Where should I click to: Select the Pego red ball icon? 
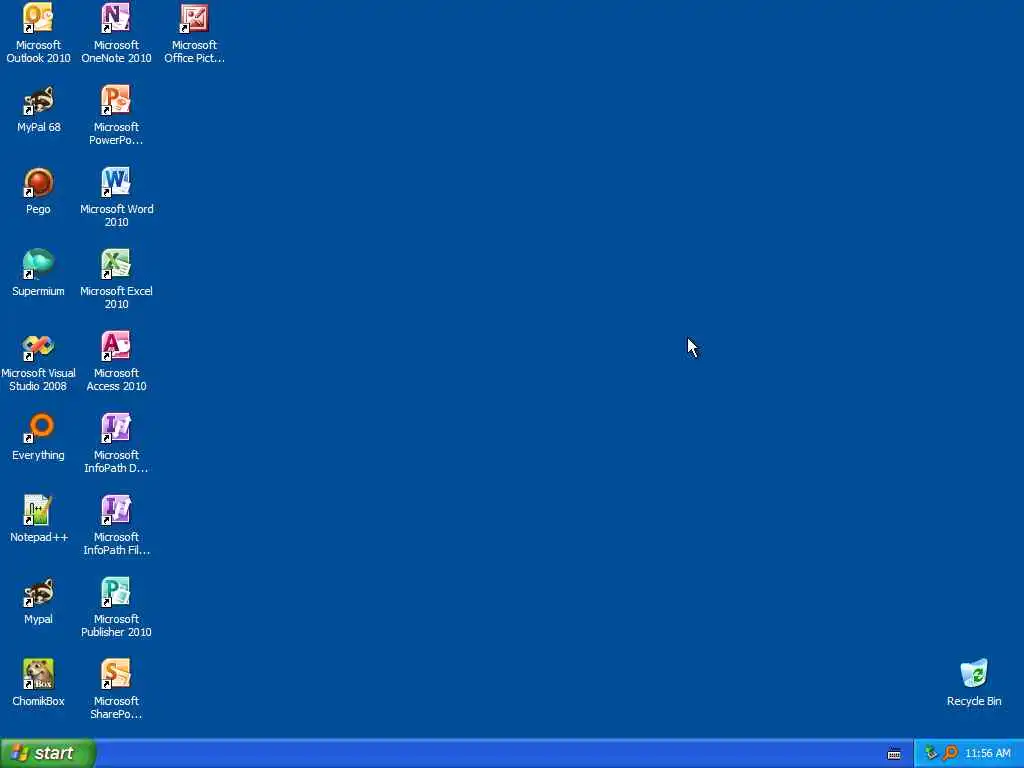tap(38, 183)
